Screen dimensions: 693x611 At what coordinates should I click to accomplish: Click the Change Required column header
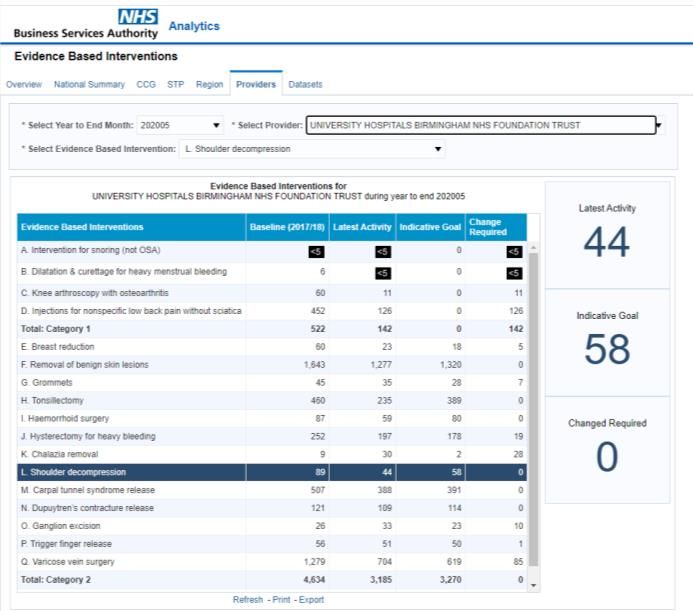coord(496,227)
